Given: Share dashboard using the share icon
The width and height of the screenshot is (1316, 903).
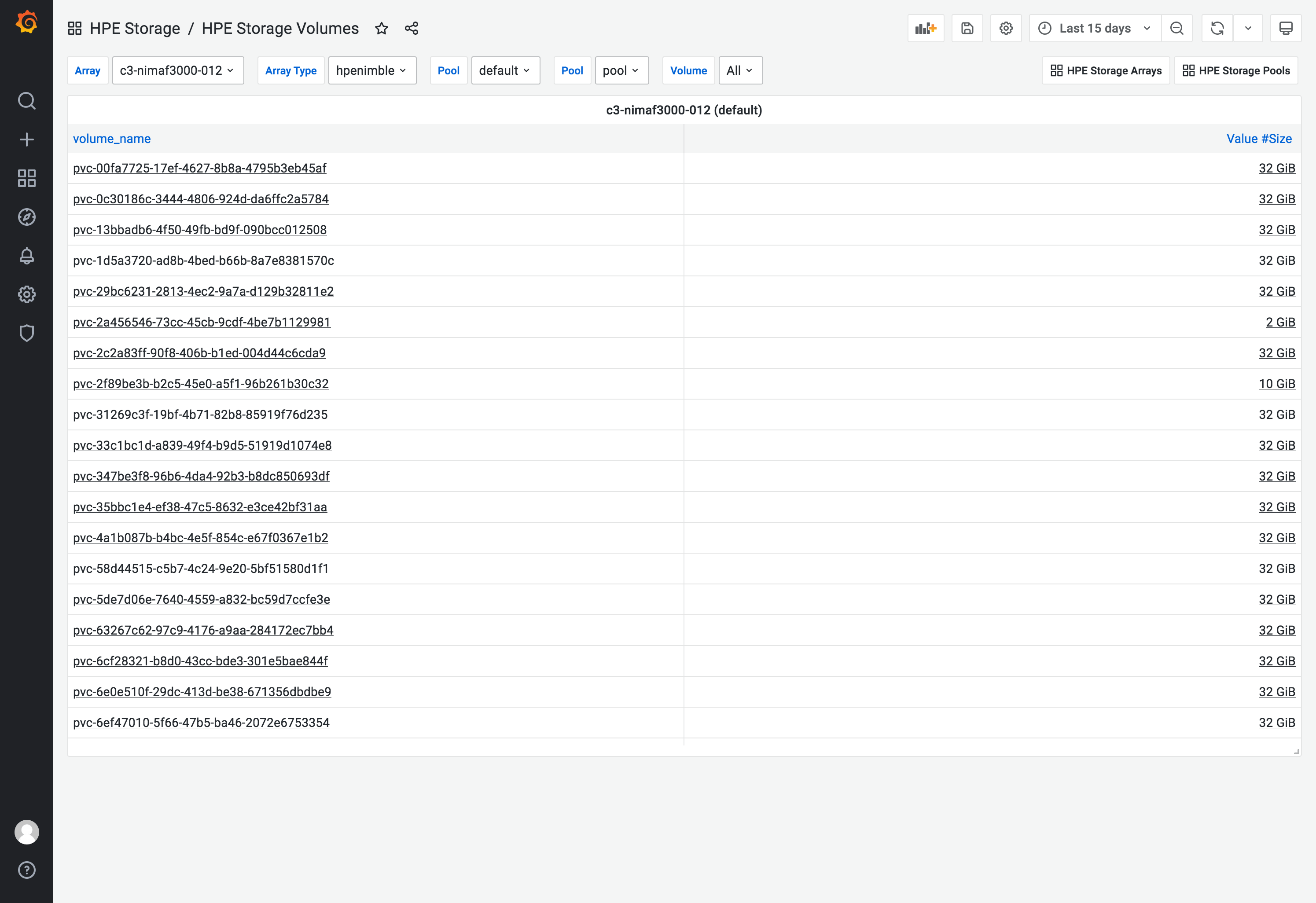Looking at the screenshot, I should point(412,28).
